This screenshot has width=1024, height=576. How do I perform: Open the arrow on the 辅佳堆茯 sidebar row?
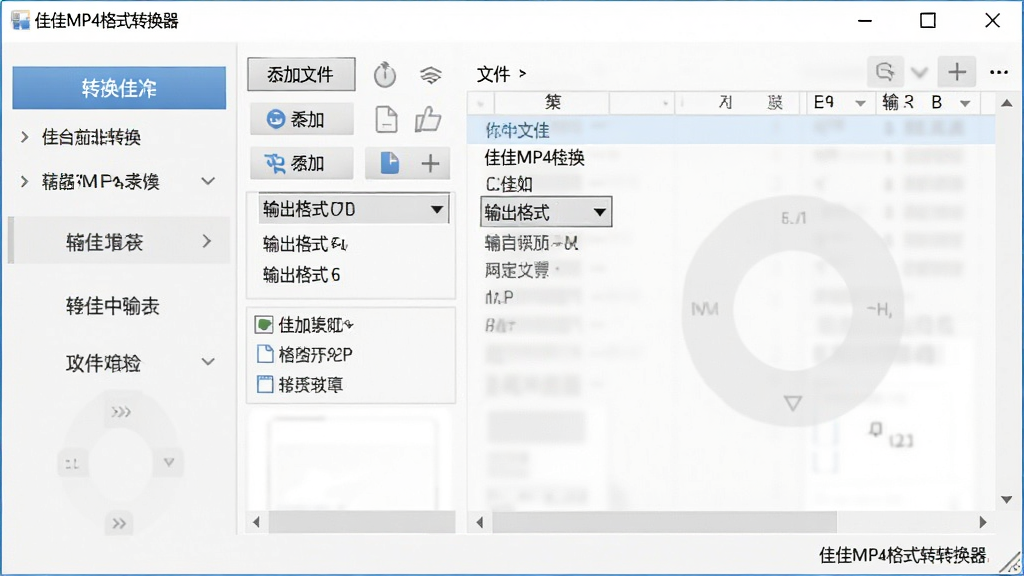(207, 242)
